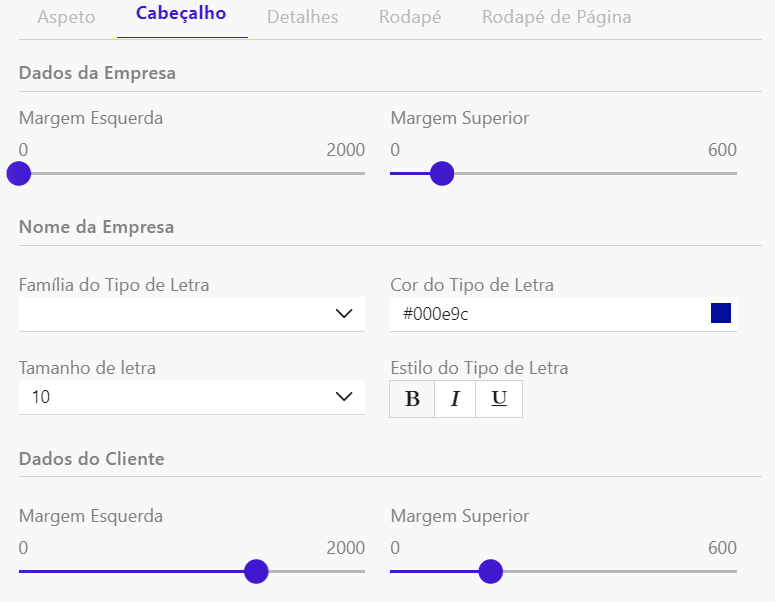775x602 pixels.
Task: Toggle Italic font style button
Action: click(456, 399)
